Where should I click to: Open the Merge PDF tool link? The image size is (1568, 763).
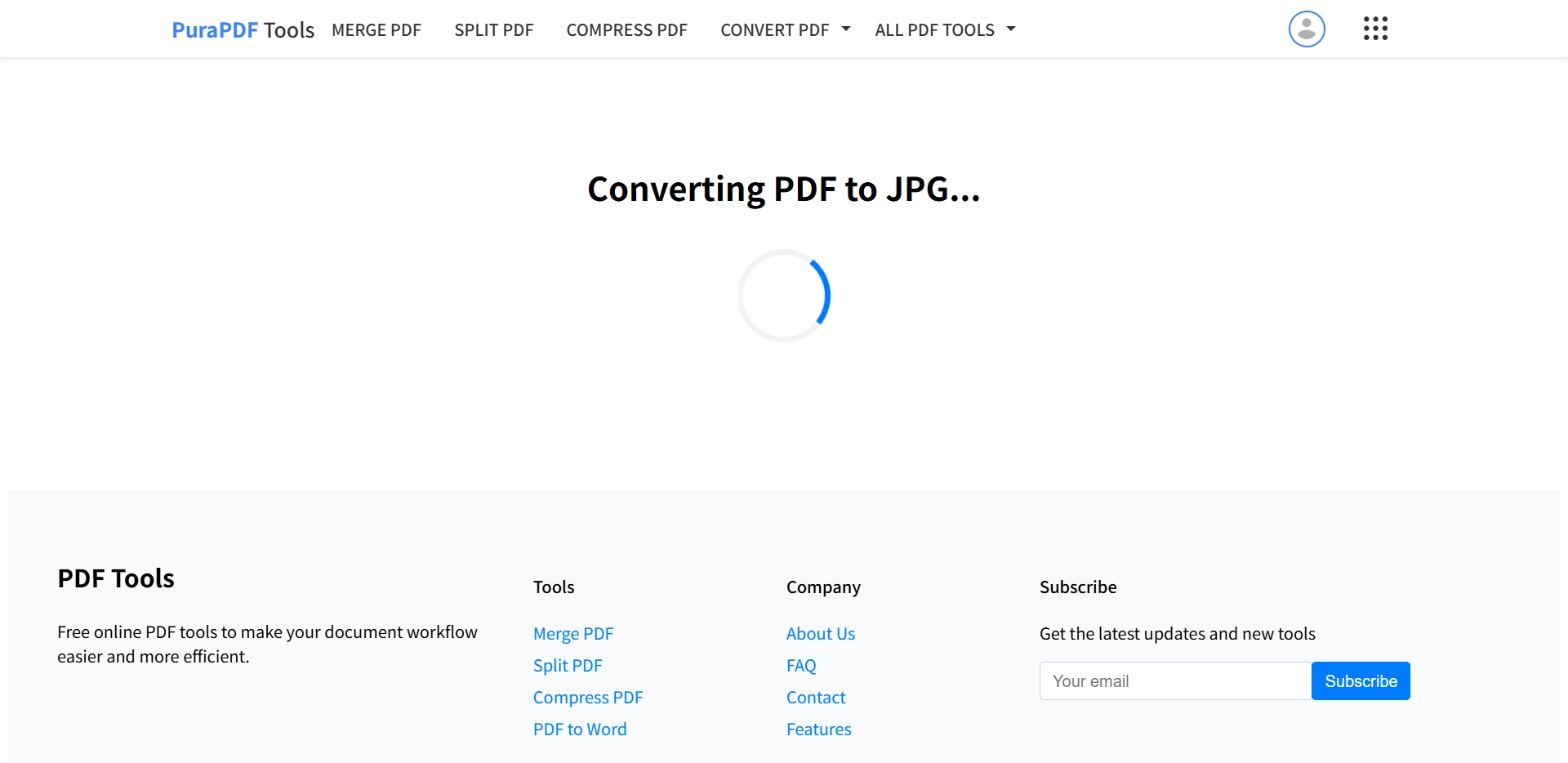pyautogui.click(x=573, y=633)
